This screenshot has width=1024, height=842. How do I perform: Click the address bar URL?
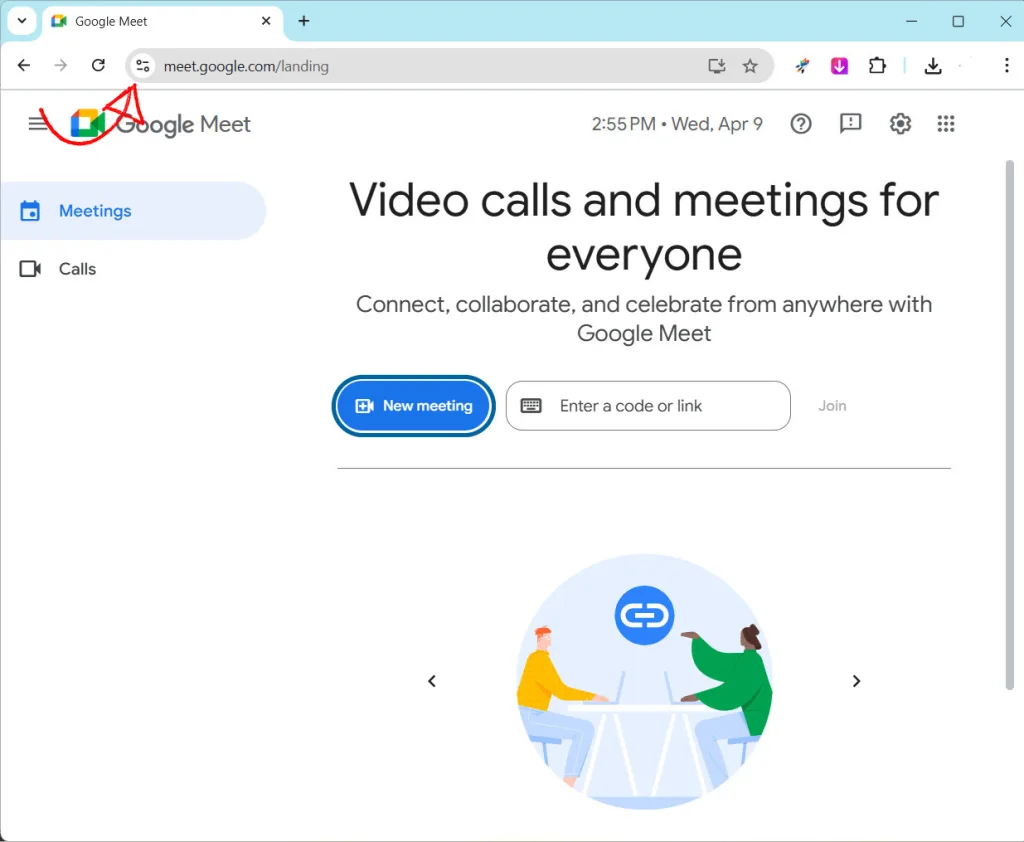[x=246, y=66]
